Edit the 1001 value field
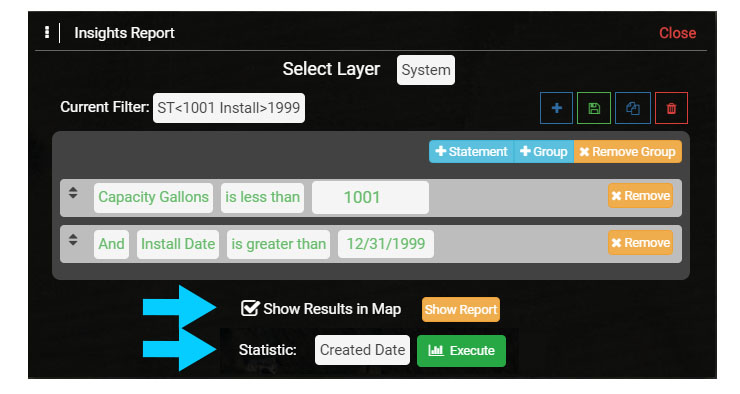The height and width of the screenshot is (394, 740). pos(370,197)
